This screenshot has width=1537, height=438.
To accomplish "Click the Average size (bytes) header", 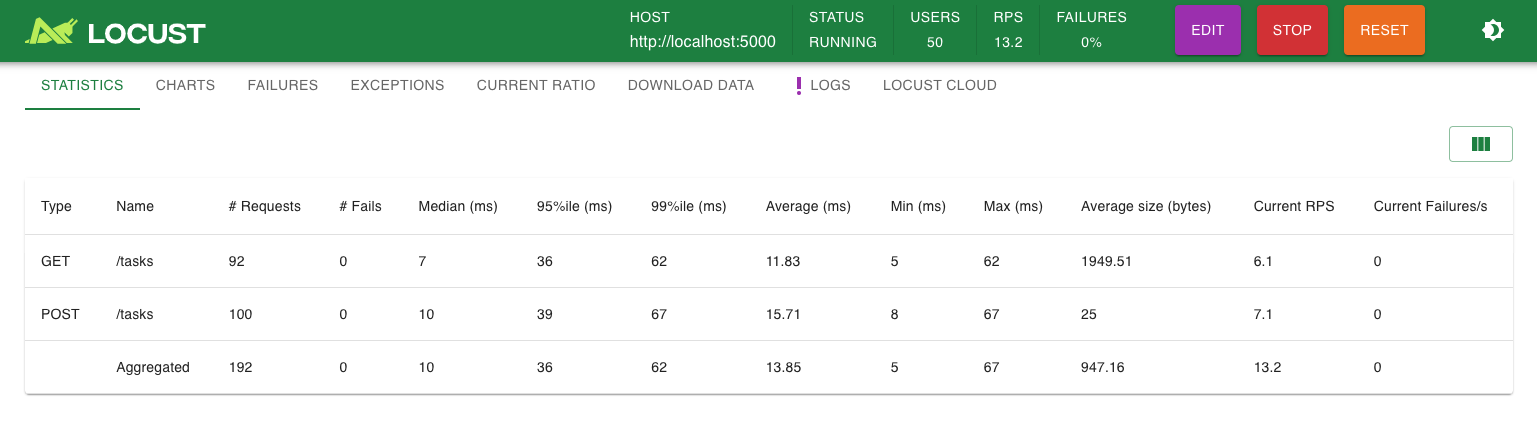I will [x=1146, y=206].
